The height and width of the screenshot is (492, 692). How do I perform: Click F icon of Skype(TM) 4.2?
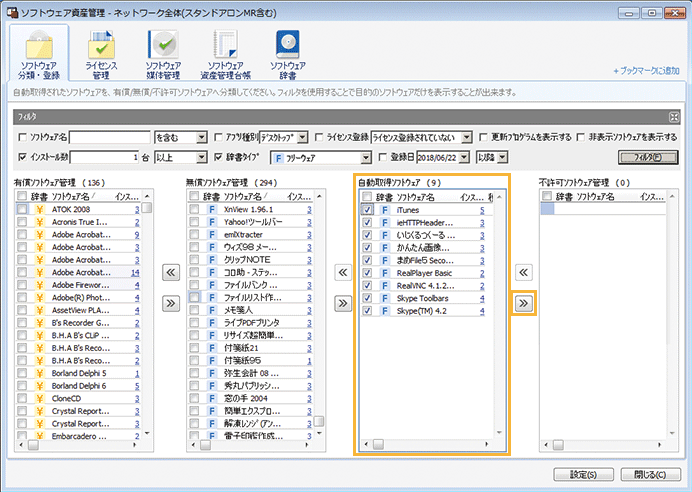(385, 311)
